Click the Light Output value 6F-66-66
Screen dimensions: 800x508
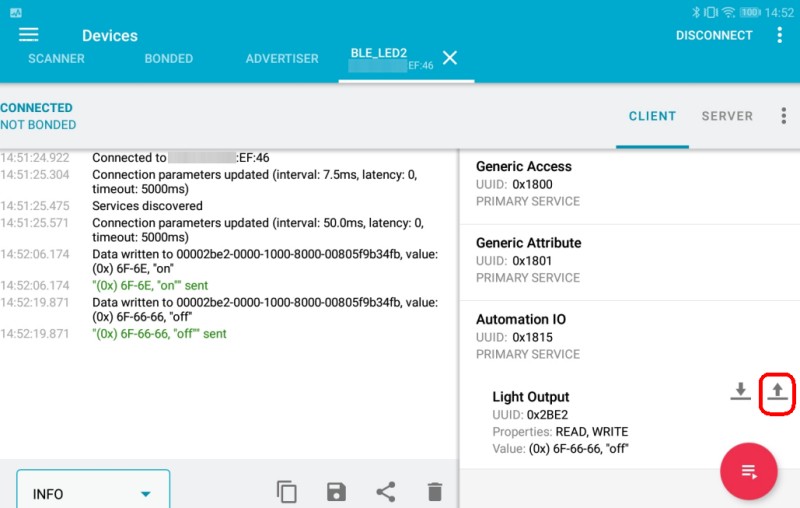click(x=579, y=449)
